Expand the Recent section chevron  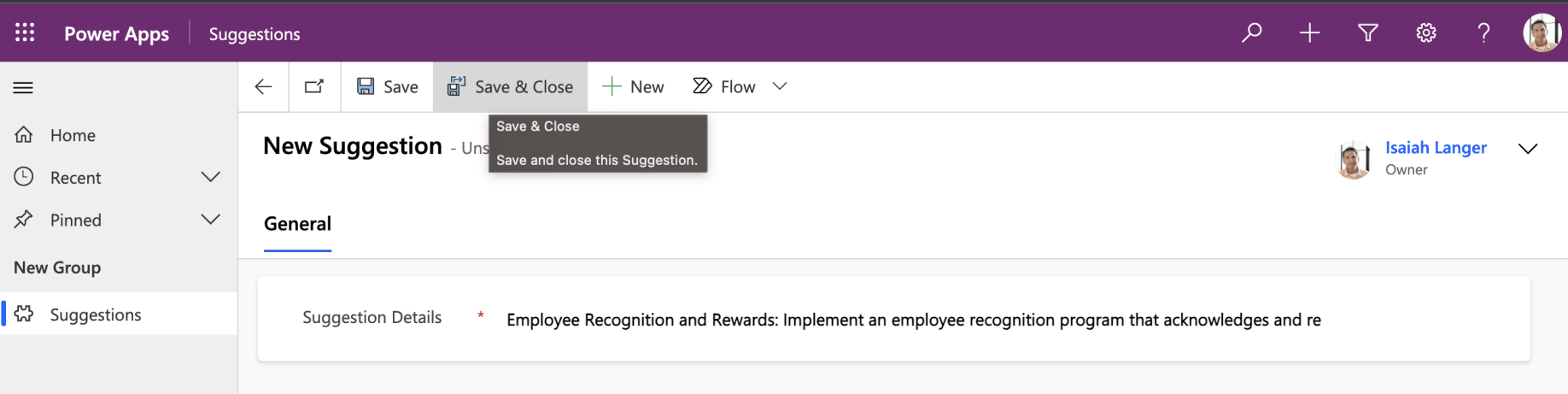210,177
